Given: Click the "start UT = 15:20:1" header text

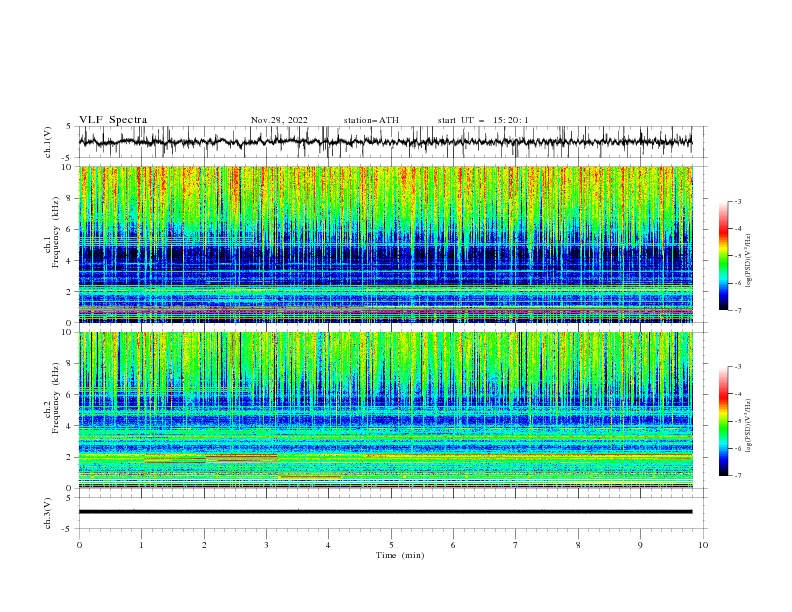Looking at the screenshot, I should point(483,120).
